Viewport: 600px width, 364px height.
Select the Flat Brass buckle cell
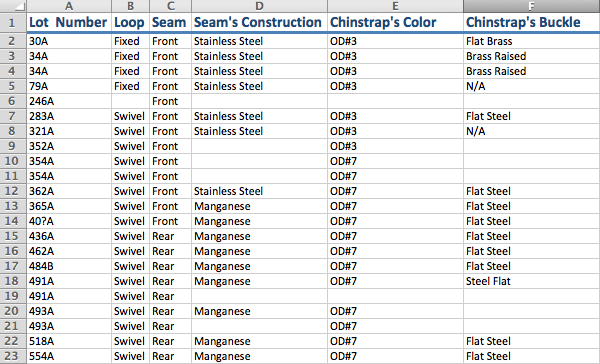pos(532,41)
